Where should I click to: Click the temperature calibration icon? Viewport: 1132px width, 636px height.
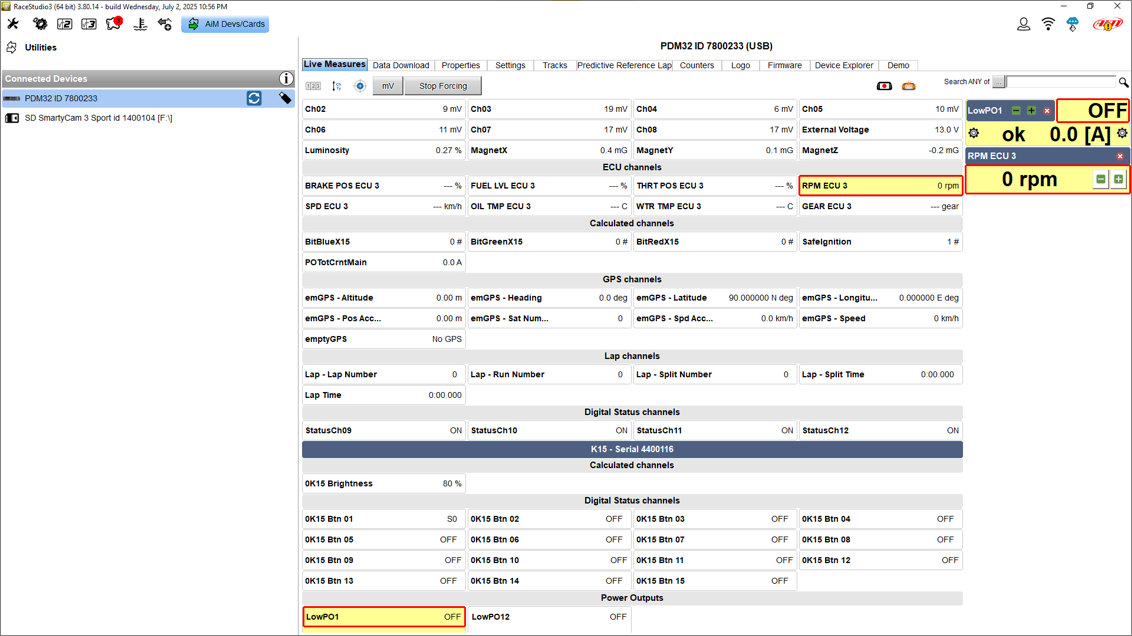point(140,24)
